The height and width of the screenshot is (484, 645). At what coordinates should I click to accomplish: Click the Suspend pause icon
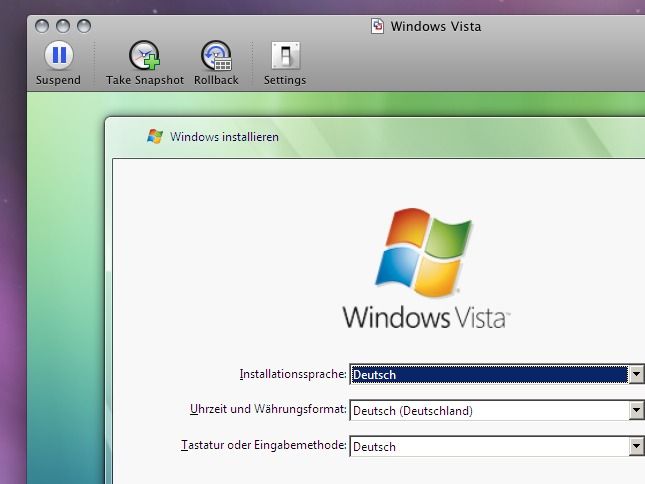[59, 56]
